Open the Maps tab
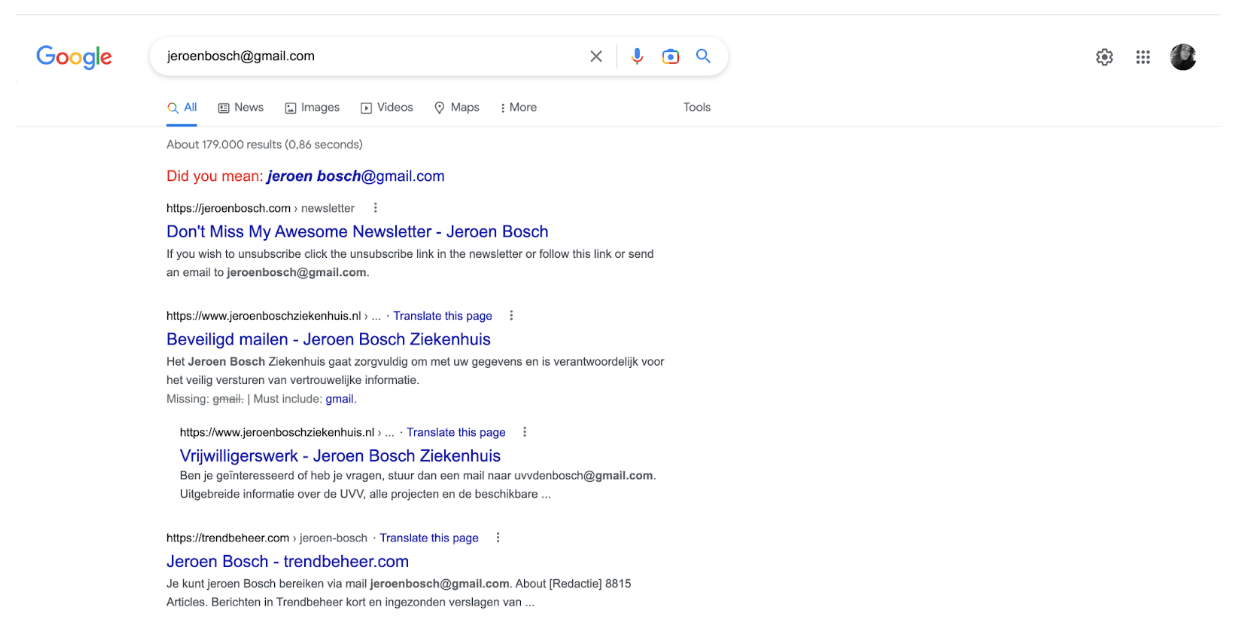Viewport: 1233px width, 627px height. click(457, 108)
